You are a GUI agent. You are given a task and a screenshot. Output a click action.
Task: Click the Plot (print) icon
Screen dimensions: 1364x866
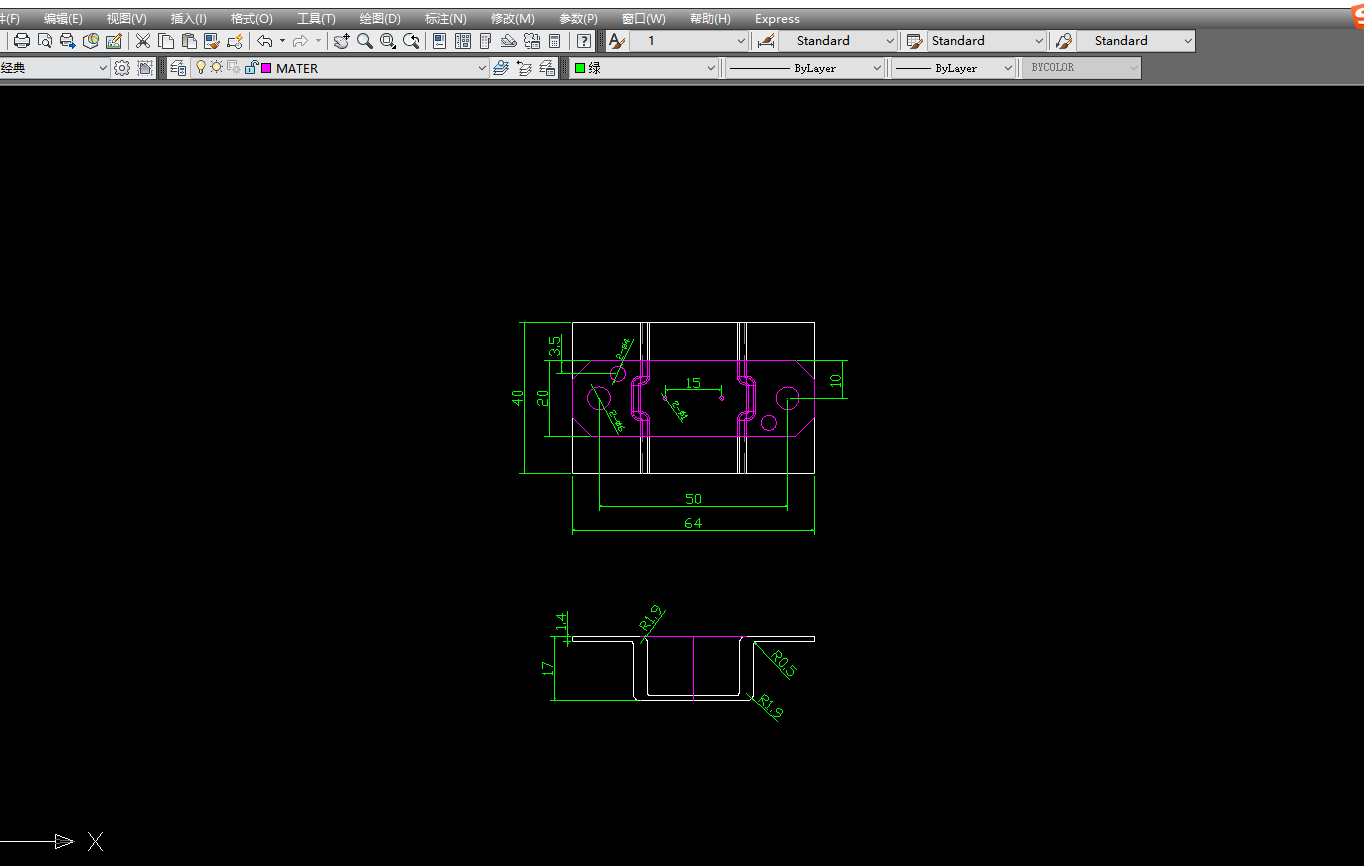21,41
